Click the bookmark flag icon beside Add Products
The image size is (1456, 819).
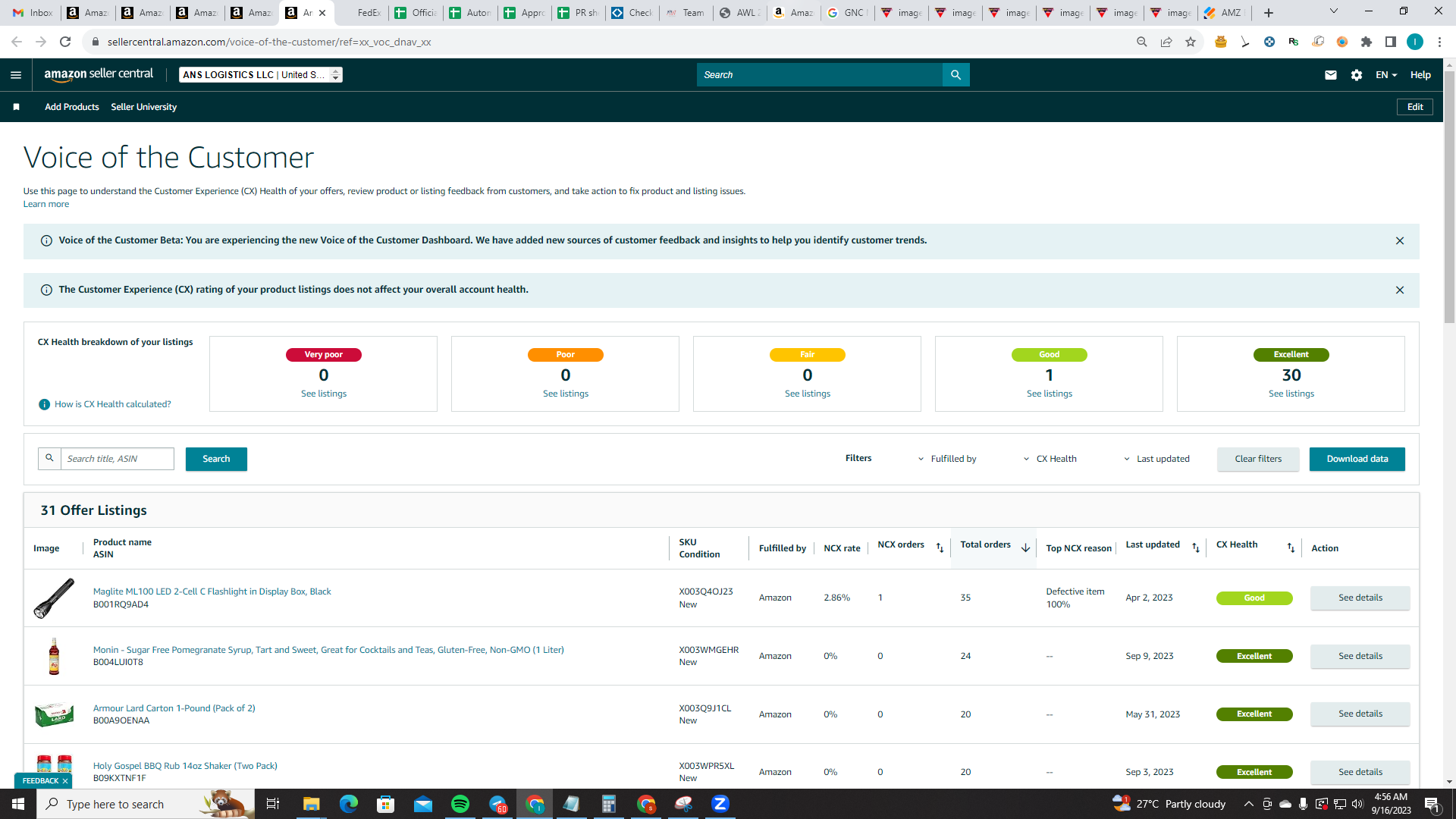pos(16,107)
